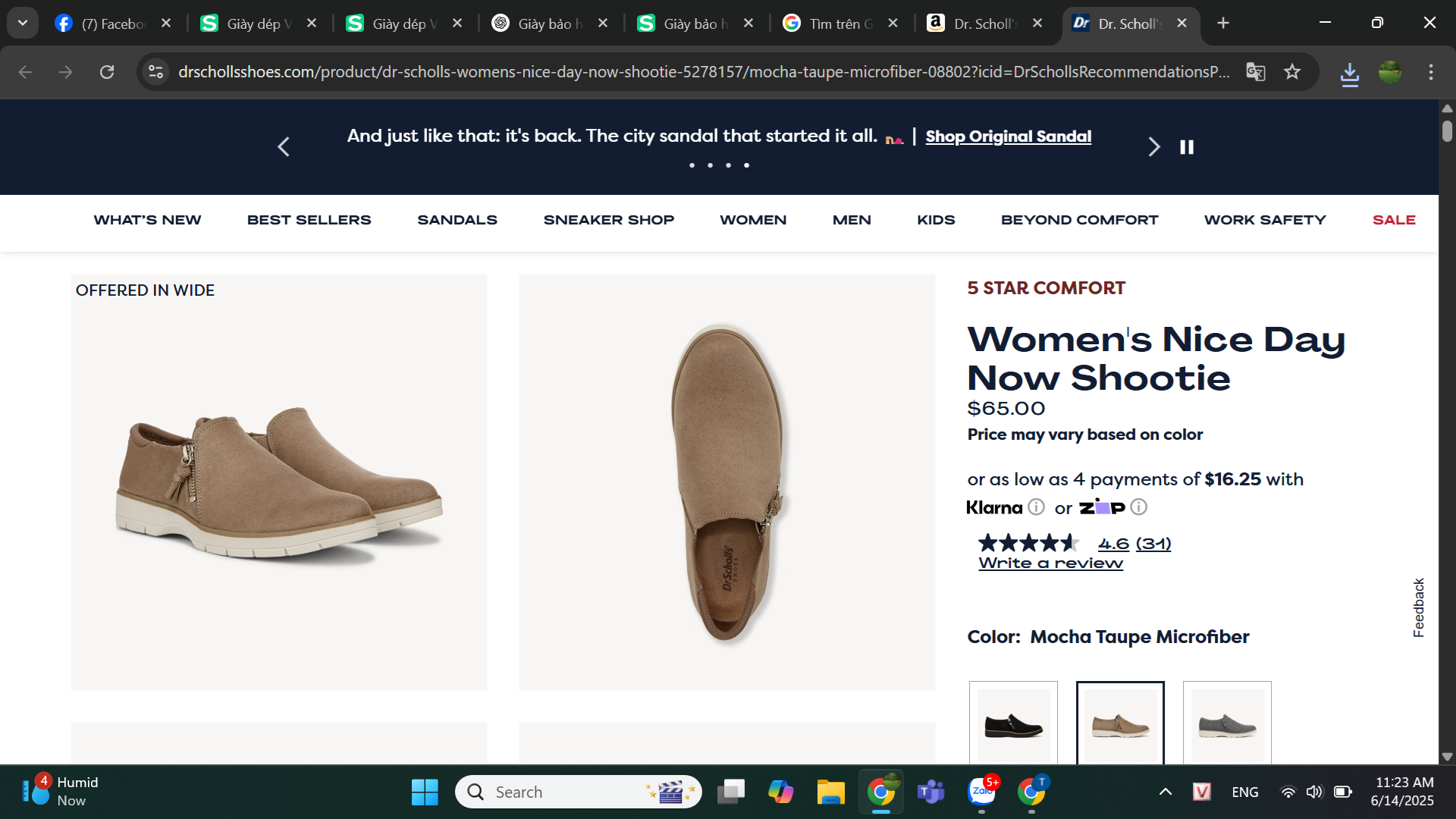This screenshot has height=819, width=1456.
Task: Open File Explorer from taskbar
Action: [x=830, y=792]
